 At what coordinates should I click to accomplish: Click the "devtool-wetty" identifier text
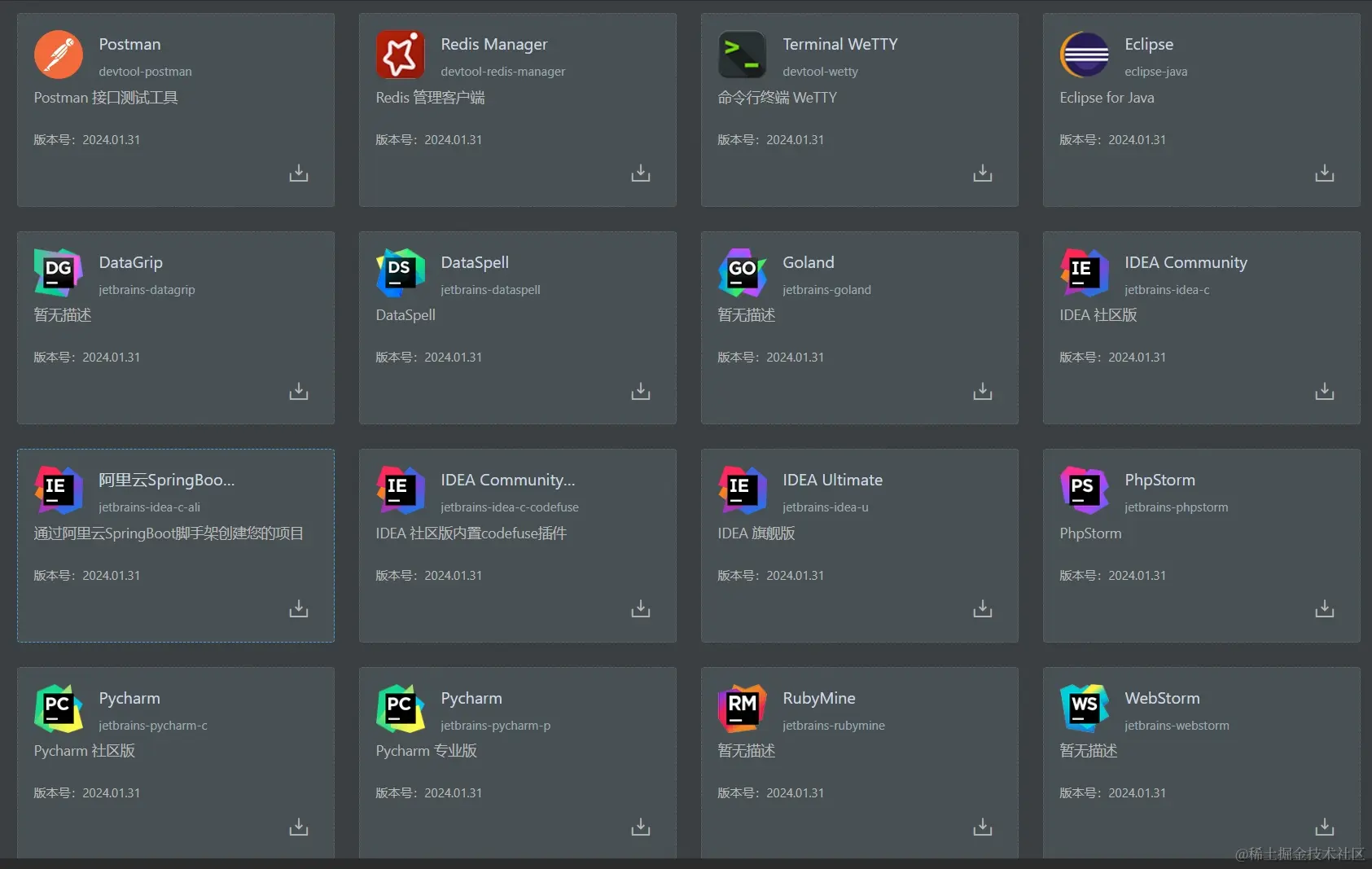(x=821, y=72)
